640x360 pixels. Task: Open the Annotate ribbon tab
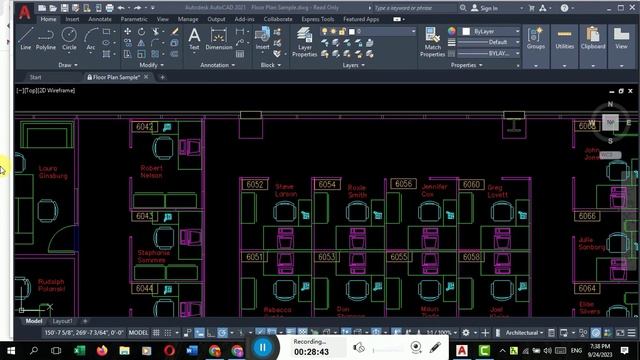(x=100, y=19)
